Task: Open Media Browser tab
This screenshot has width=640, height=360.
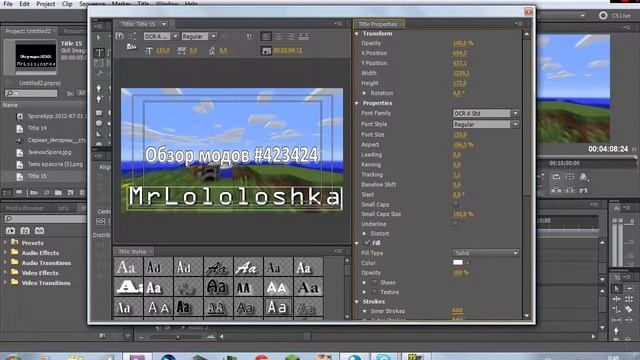Action: click(x=25, y=208)
